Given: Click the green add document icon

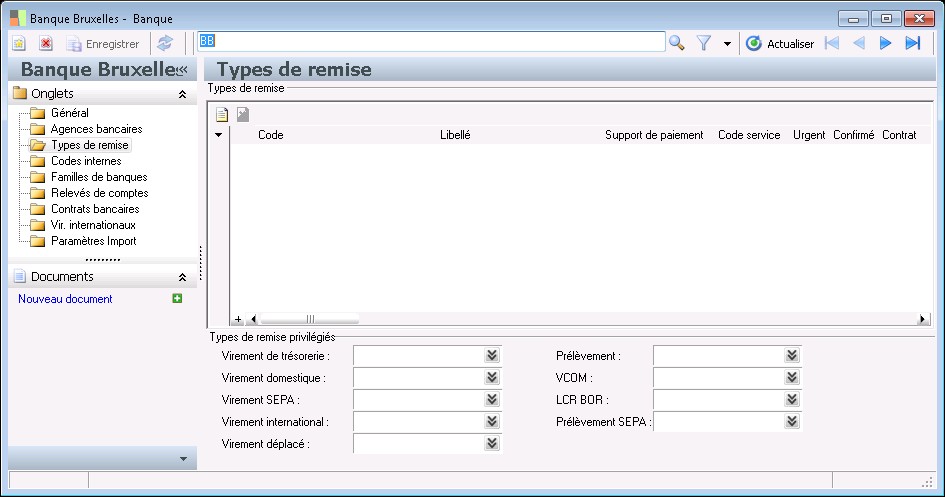Looking at the screenshot, I should tap(177, 298).
